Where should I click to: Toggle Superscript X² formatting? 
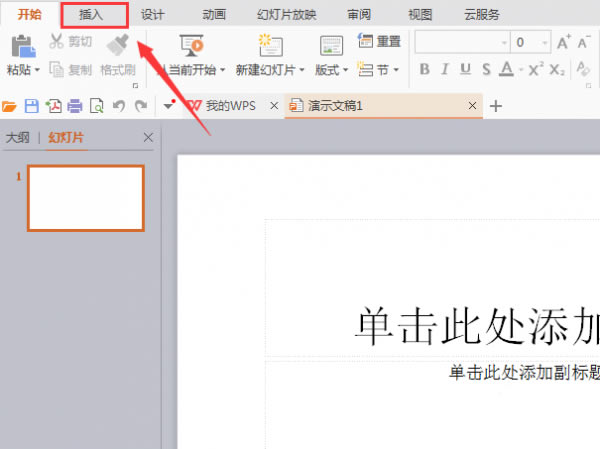[535, 69]
